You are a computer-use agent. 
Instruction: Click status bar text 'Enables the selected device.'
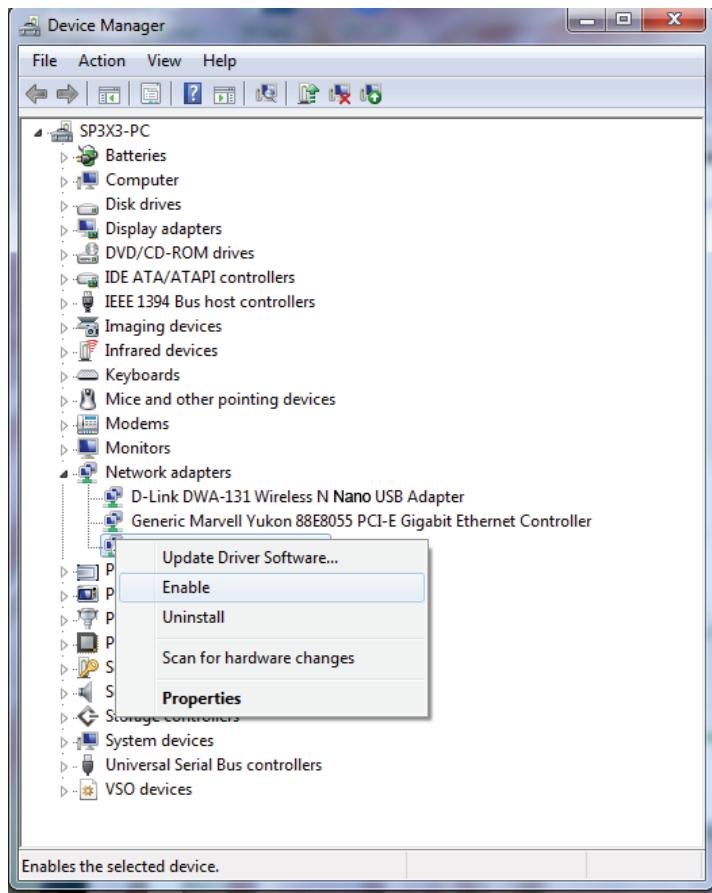point(120,866)
